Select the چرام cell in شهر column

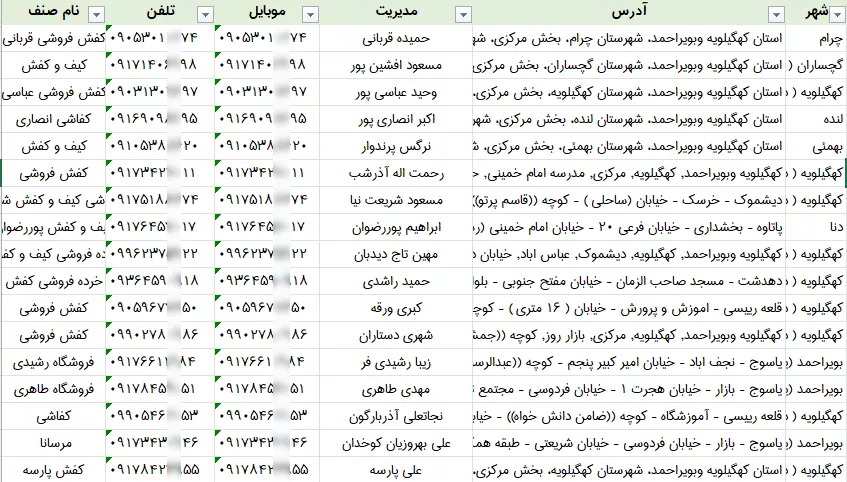(816, 38)
